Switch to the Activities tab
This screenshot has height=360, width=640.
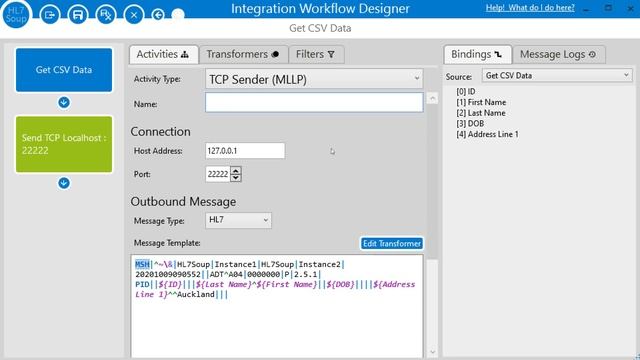(163, 54)
